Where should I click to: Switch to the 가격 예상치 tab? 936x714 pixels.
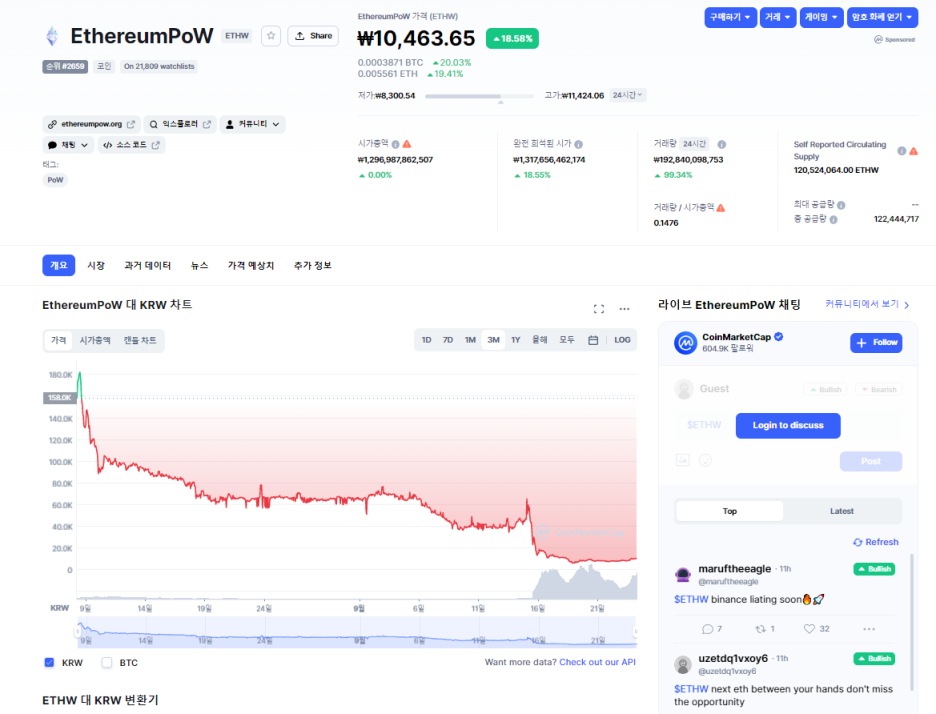pos(251,265)
